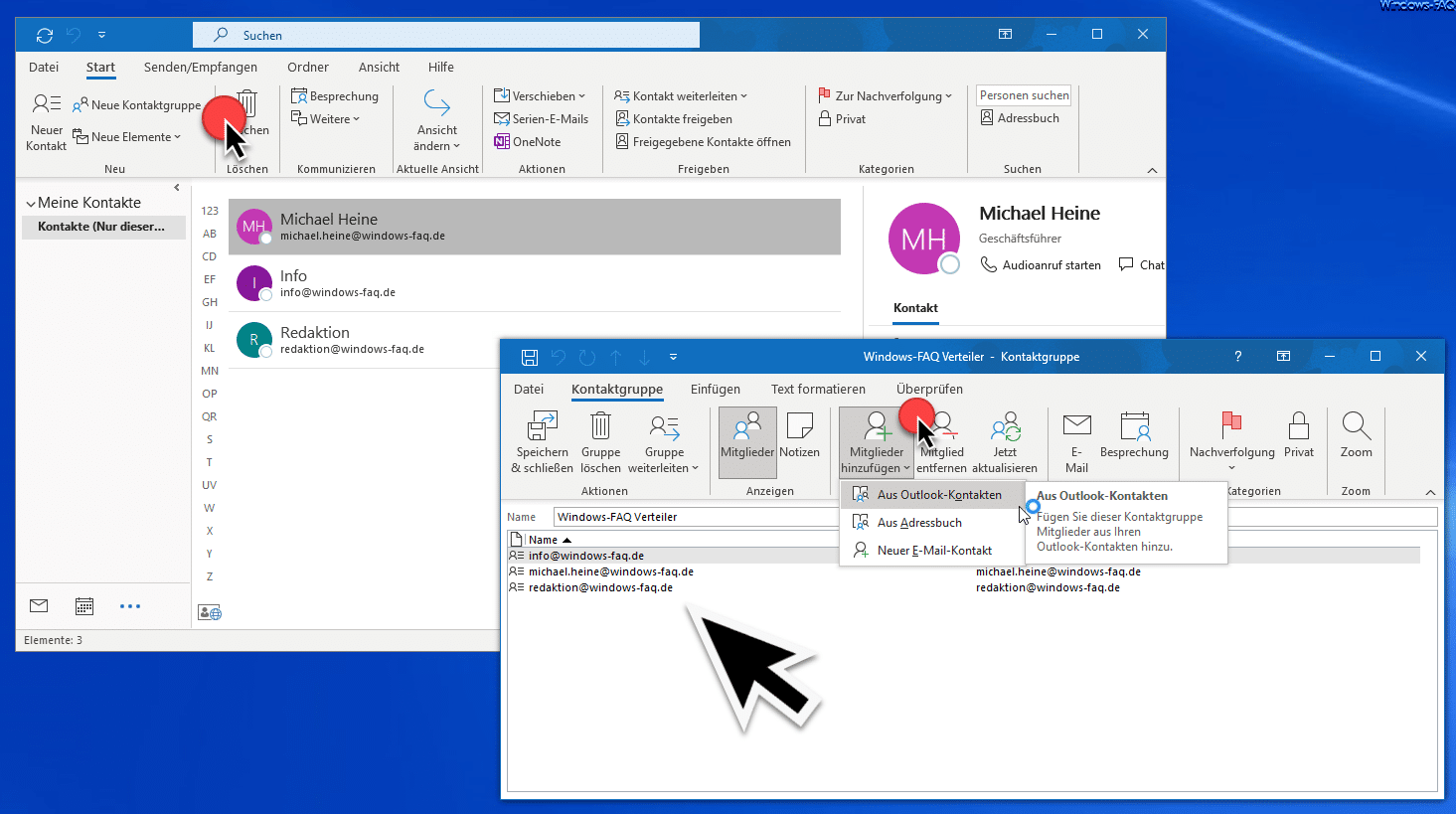This screenshot has width=1456, height=814.
Task: Select Kontakte (Nur dieser...) folder
Action: (103, 227)
